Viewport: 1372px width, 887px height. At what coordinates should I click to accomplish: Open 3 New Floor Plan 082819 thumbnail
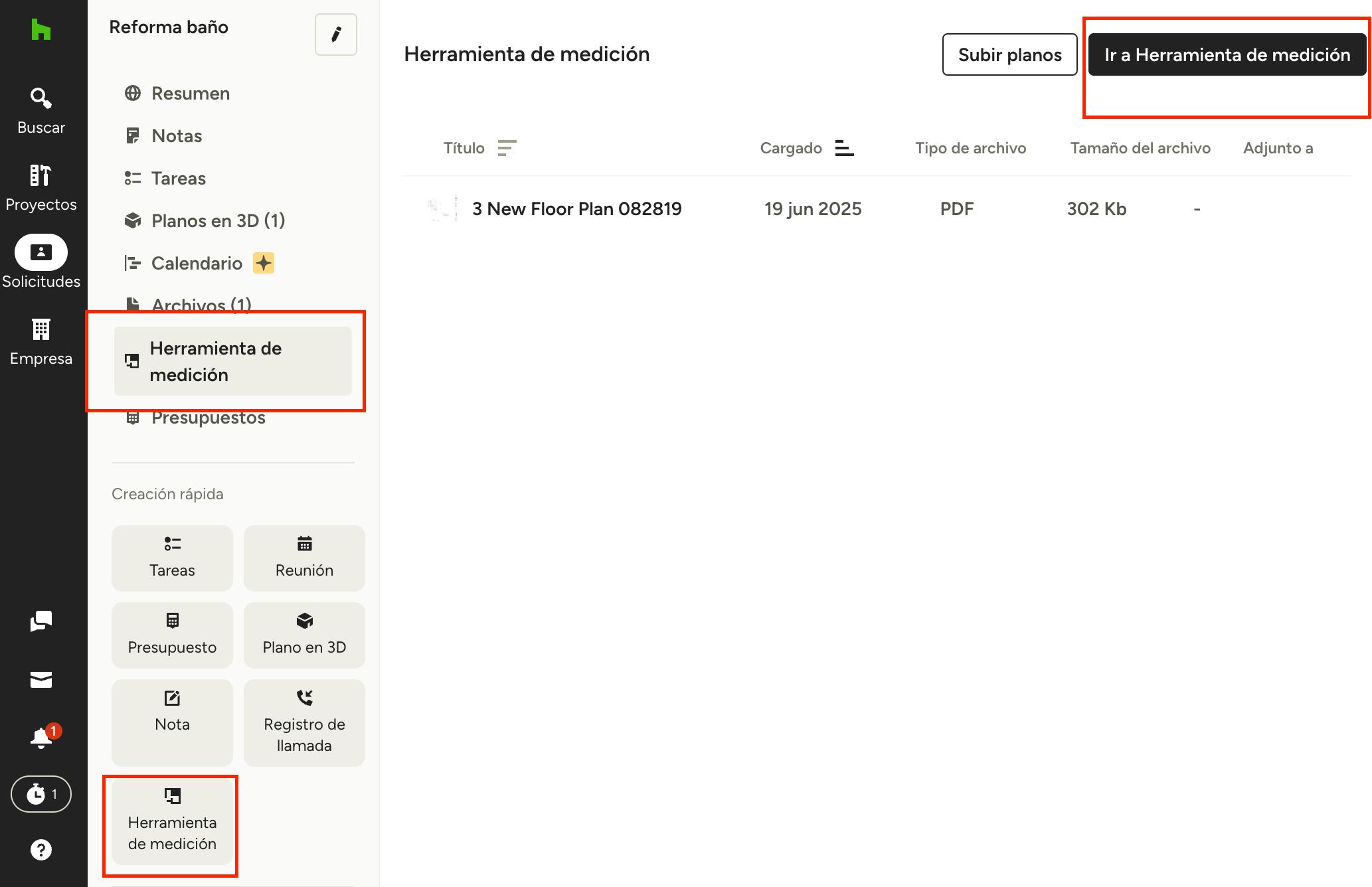click(443, 208)
